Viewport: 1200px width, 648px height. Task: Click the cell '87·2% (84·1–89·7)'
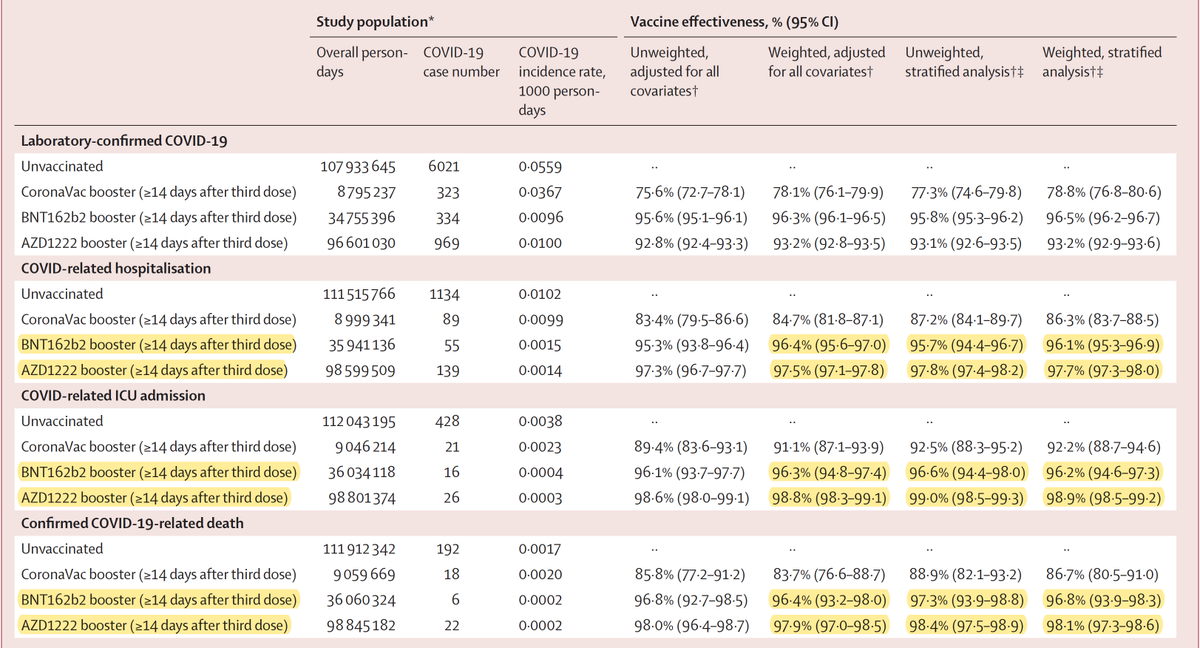coord(964,319)
